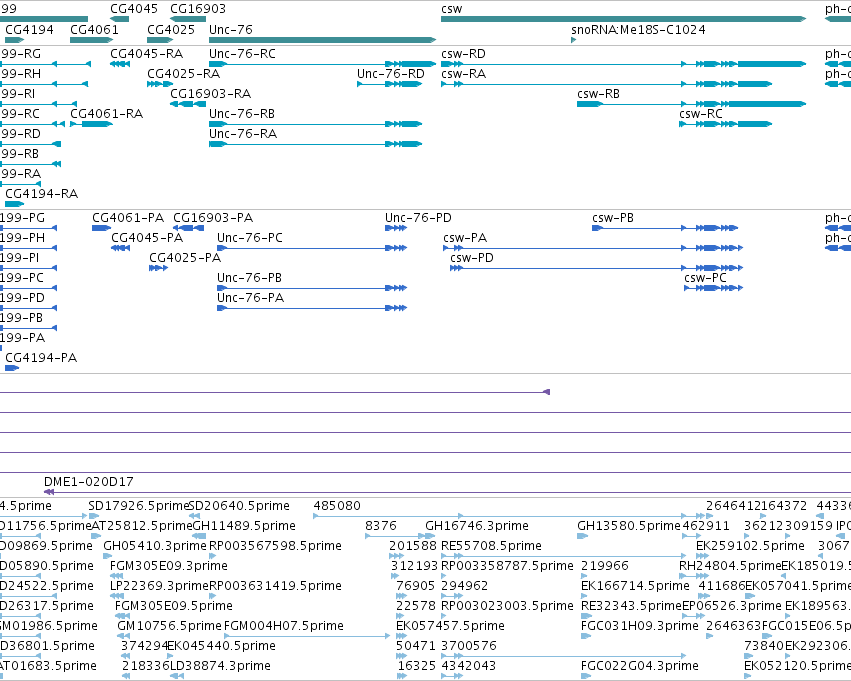This screenshot has height=681, width=851.
Task: Select EST FGC031H09.3prime
Action: [x=639, y=626]
